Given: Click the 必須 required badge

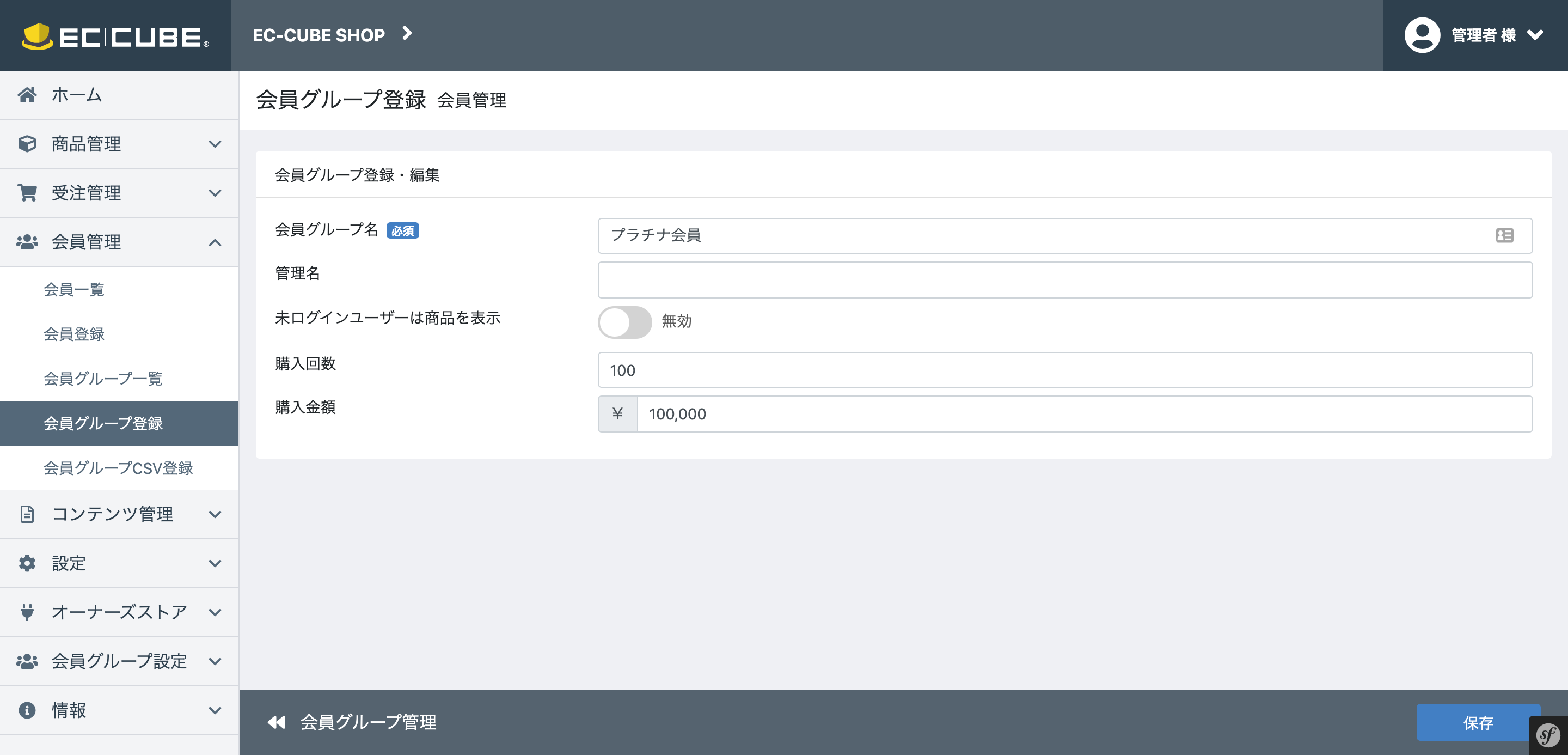Looking at the screenshot, I should 402,231.
